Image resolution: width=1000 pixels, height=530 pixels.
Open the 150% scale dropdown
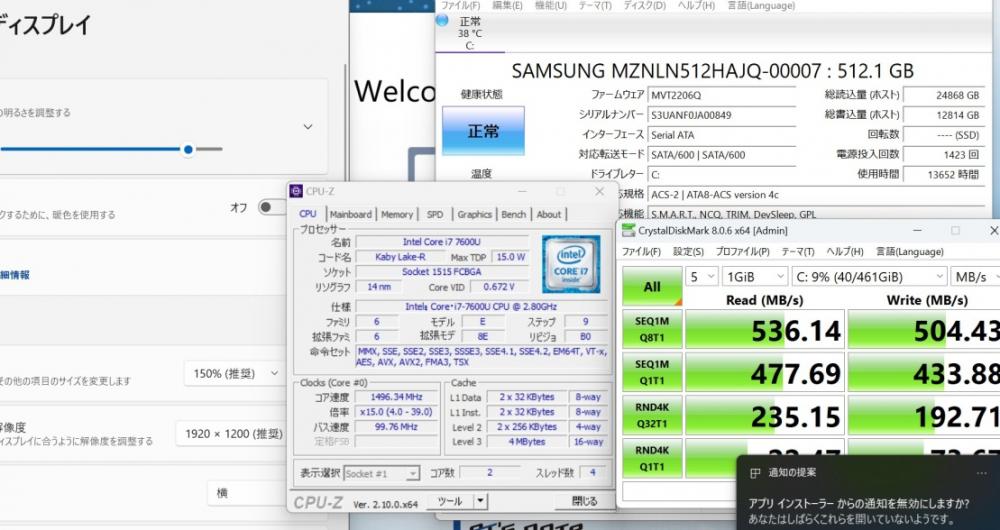(x=235, y=374)
